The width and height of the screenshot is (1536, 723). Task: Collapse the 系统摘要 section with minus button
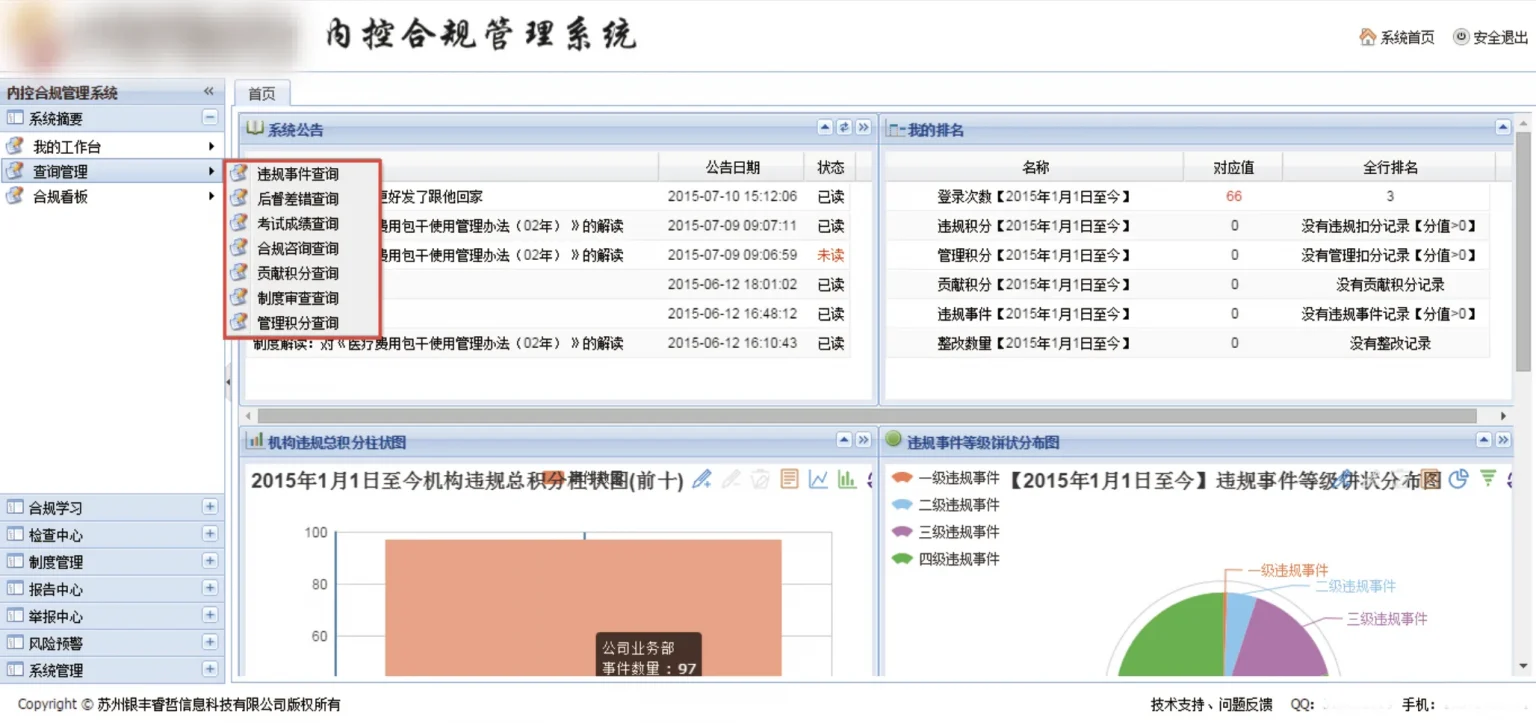(x=210, y=118)
